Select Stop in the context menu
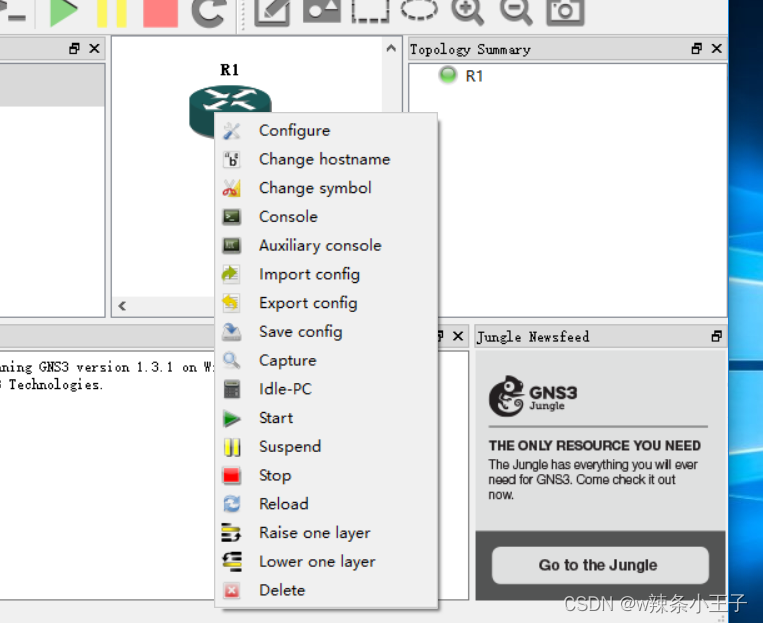 click(x=326, y=475)
